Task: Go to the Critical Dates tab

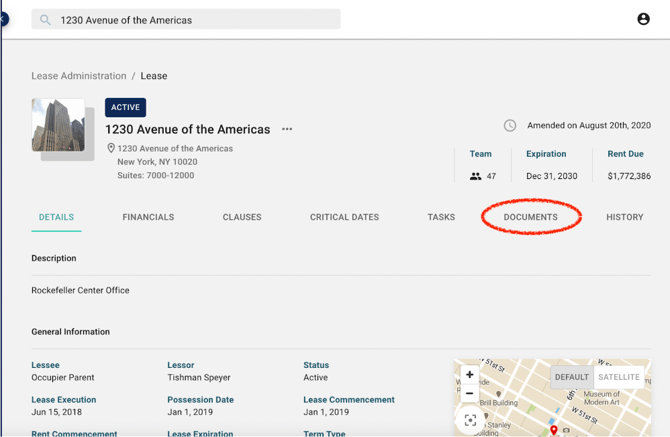Action: (x=344, y=217)
